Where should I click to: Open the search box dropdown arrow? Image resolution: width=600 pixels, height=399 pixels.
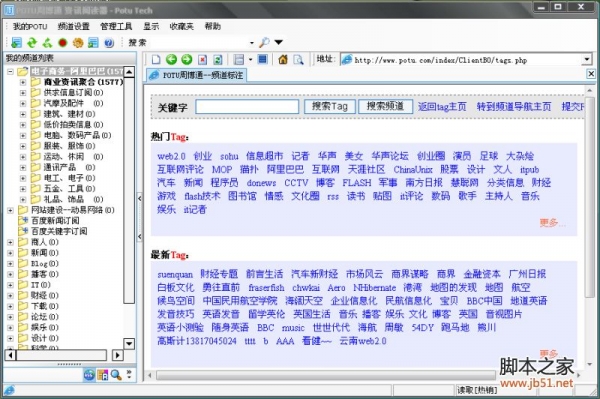(x=252, y=42)
